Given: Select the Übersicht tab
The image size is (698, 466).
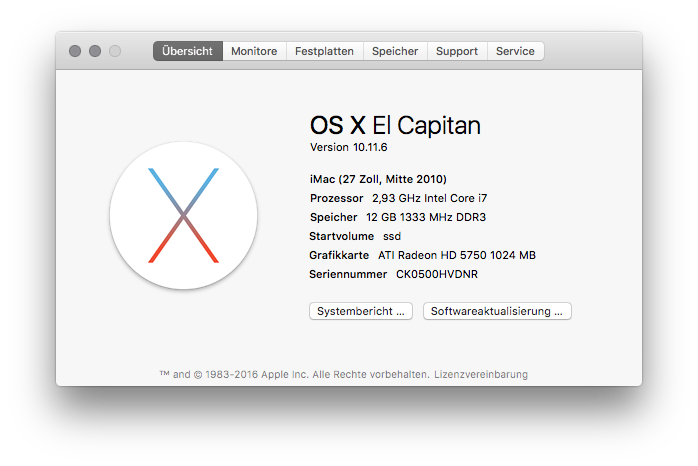Looking at the screenshot, I should tap(187, 51).
